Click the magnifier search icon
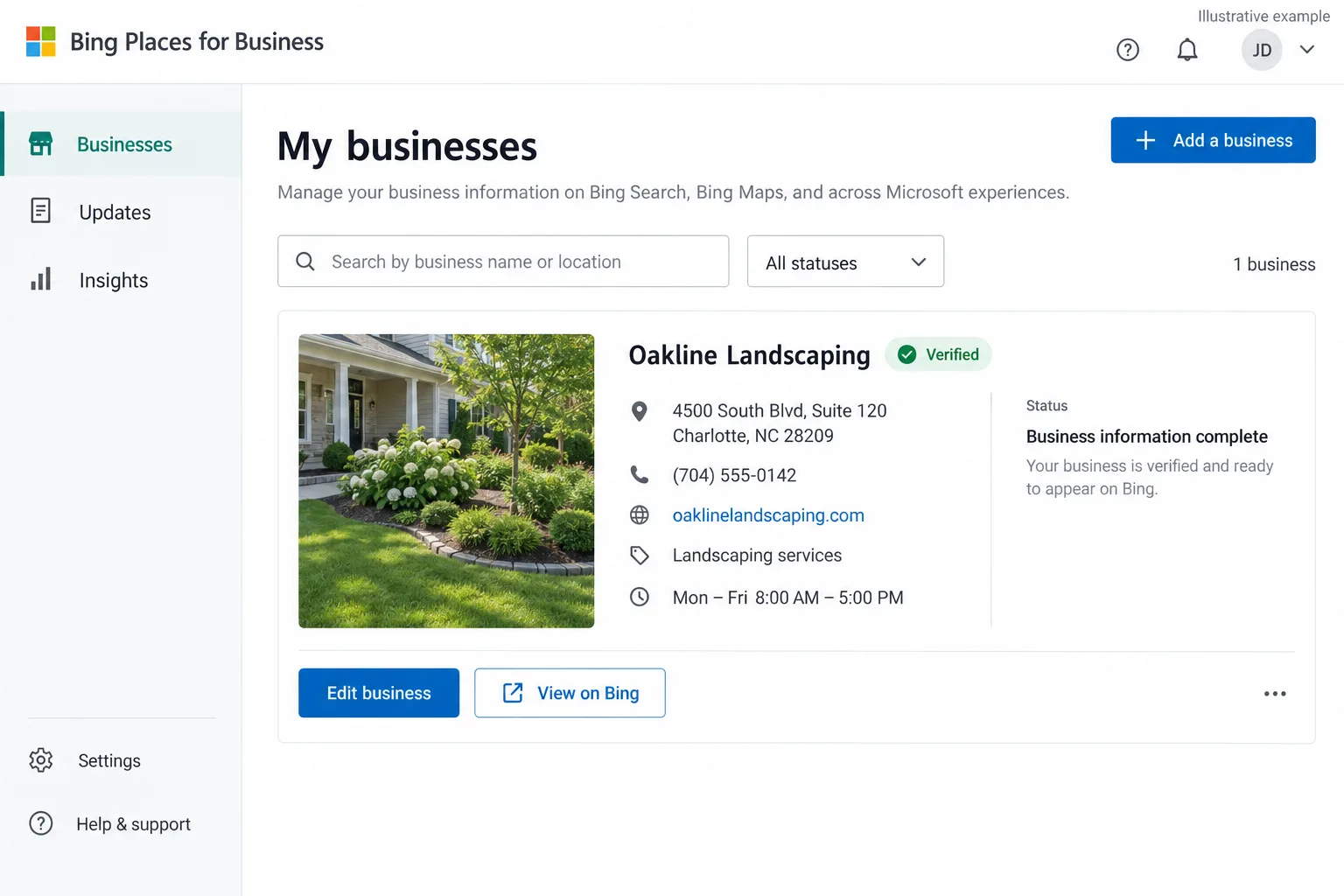This screenshot has height=896, width=1344. (305, 261)
